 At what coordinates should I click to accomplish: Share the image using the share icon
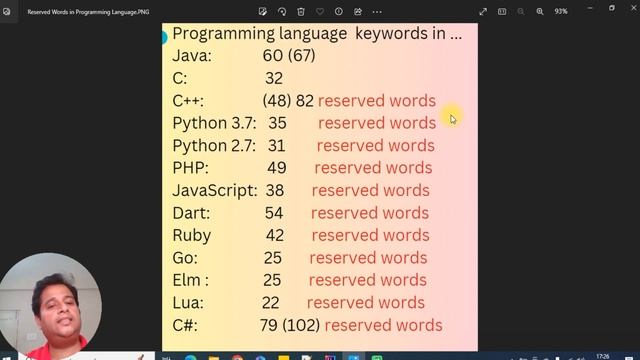pyautogui.click(x=358, y=12)
